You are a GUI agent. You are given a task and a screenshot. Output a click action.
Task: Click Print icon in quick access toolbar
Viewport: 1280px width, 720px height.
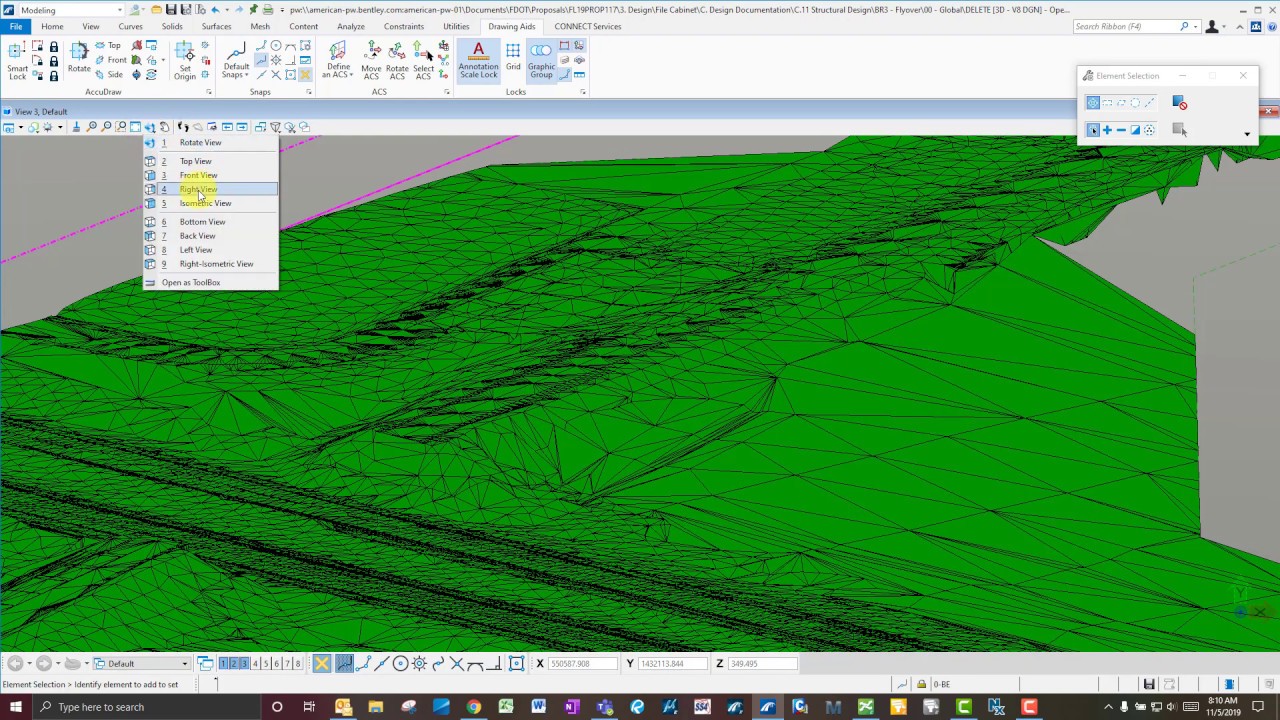(x=268, y=10)
